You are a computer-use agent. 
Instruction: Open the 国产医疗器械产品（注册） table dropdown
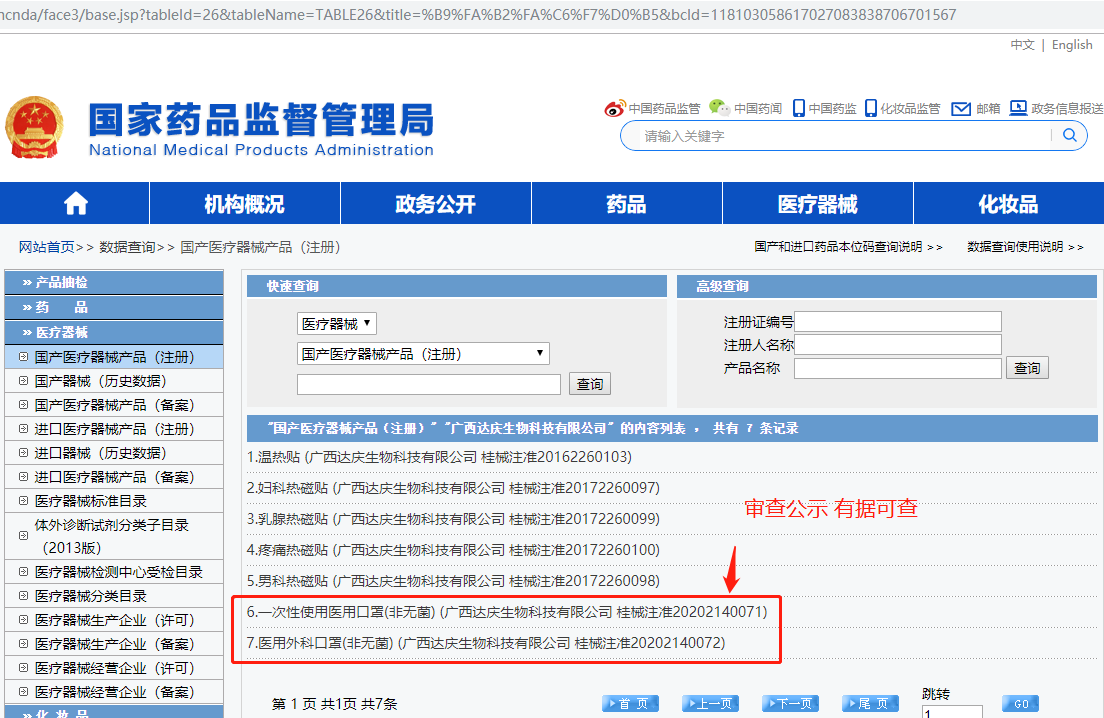click(423, 354)
